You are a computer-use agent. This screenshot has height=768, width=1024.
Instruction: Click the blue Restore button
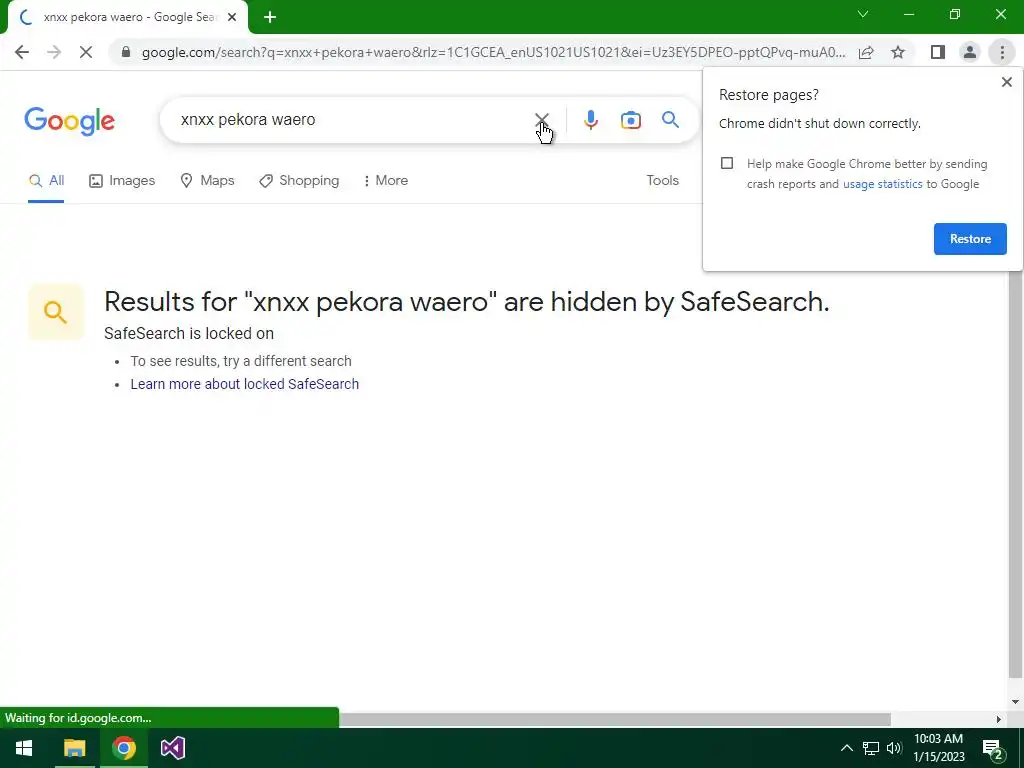[970, 239]
